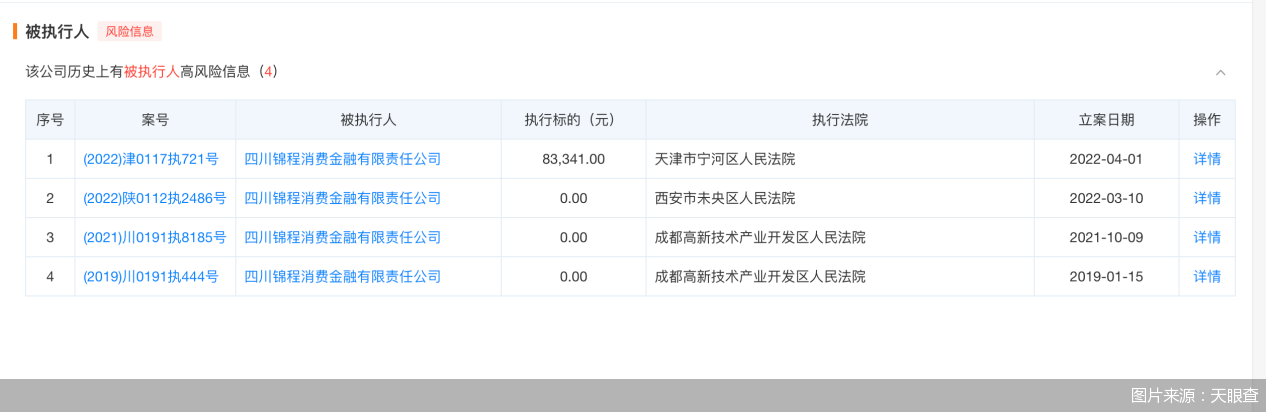Select the 0.00 amount in 2019-01-15 row
1266x412 pixels.
(574, 276)
